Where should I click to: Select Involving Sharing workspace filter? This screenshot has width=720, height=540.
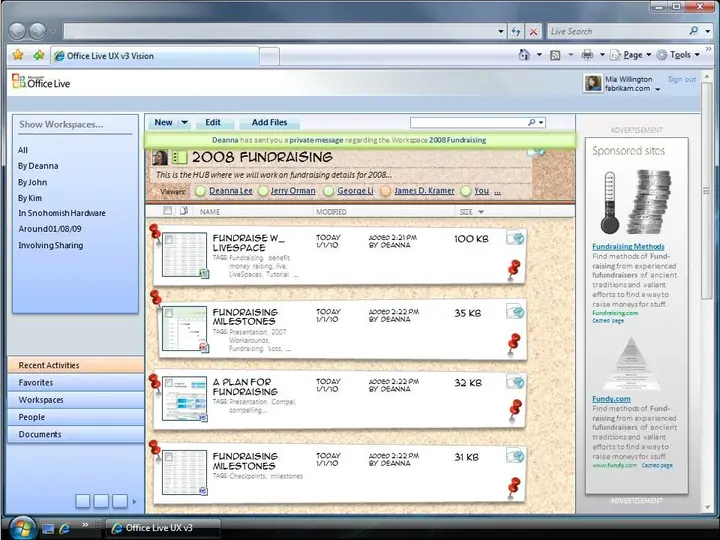pyautogui.click(x=51, y=245)
